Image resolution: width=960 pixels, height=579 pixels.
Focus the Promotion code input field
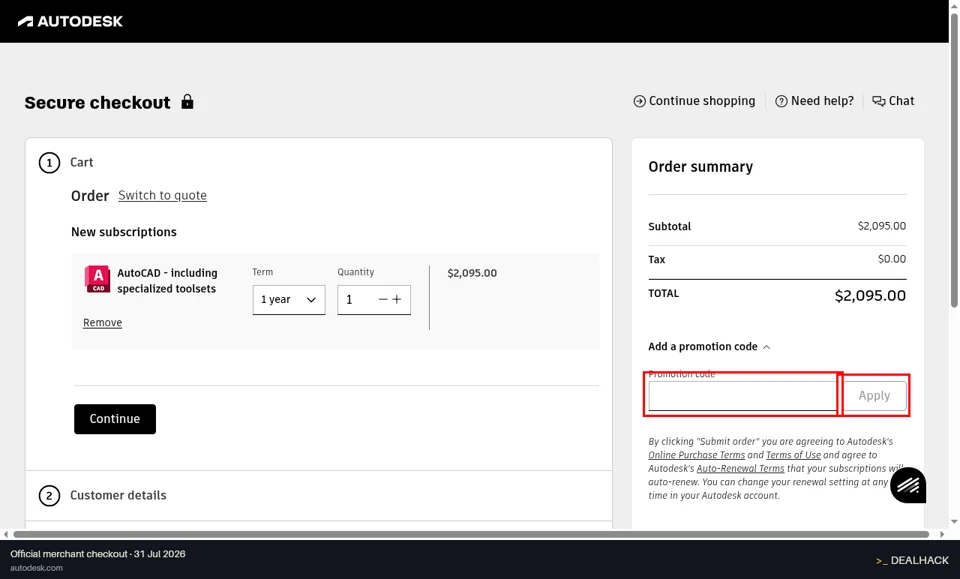coord(743,396)
